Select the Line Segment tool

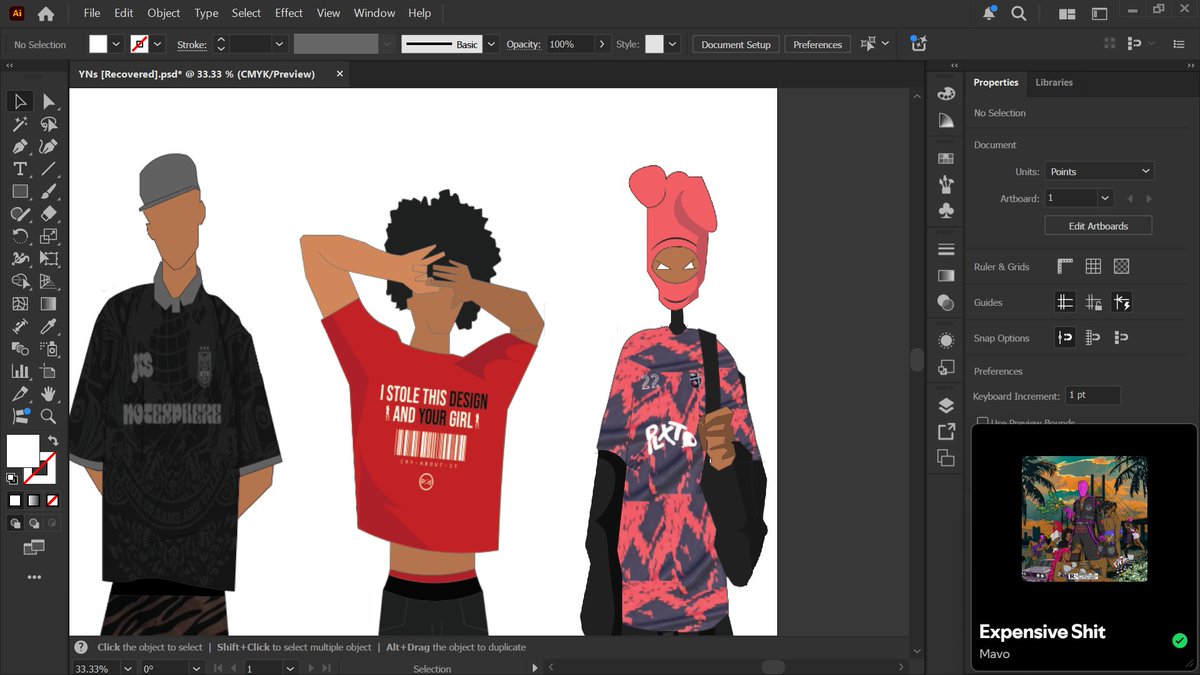[49, 169]
